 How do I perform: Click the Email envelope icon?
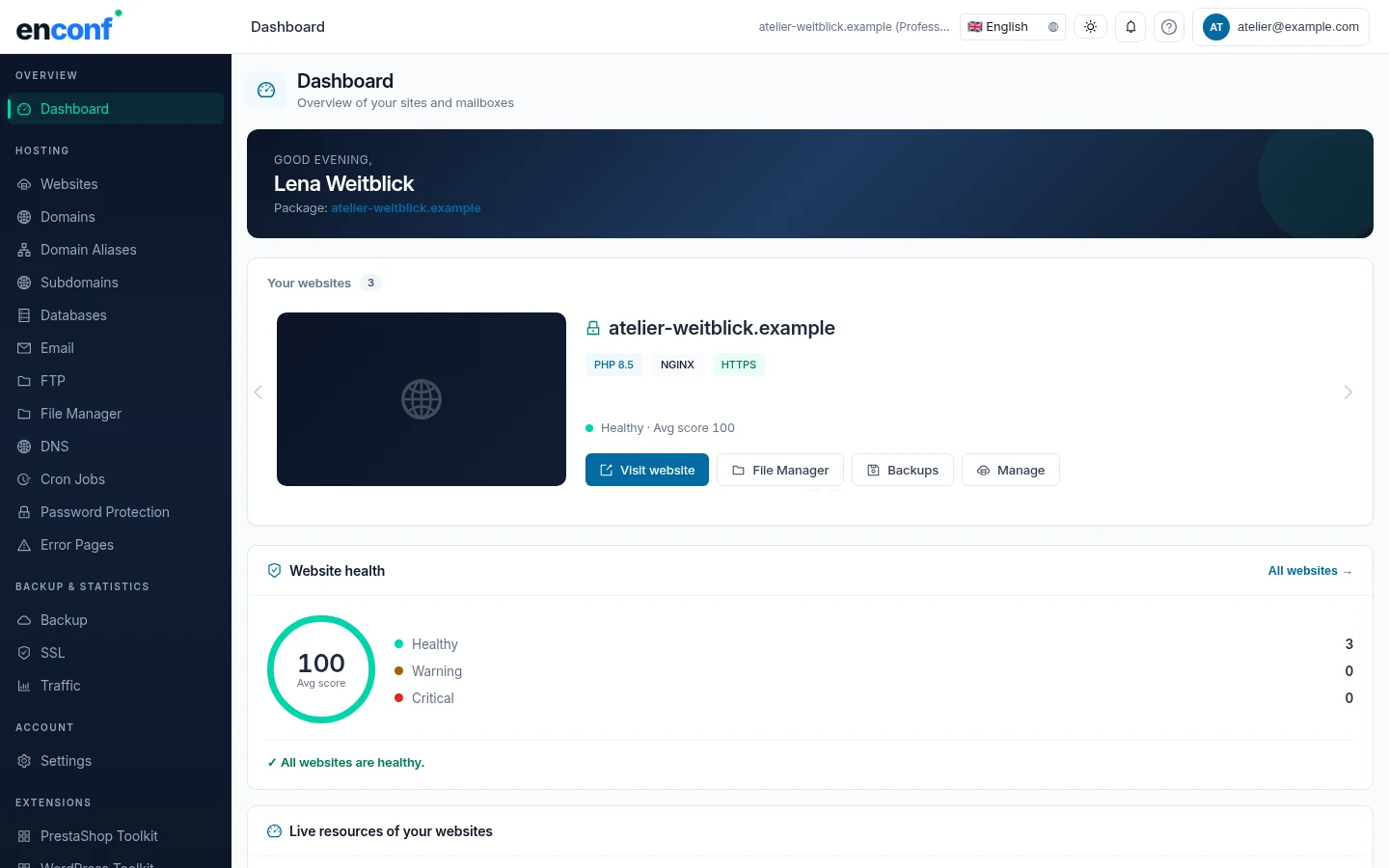tap(24, 348)
